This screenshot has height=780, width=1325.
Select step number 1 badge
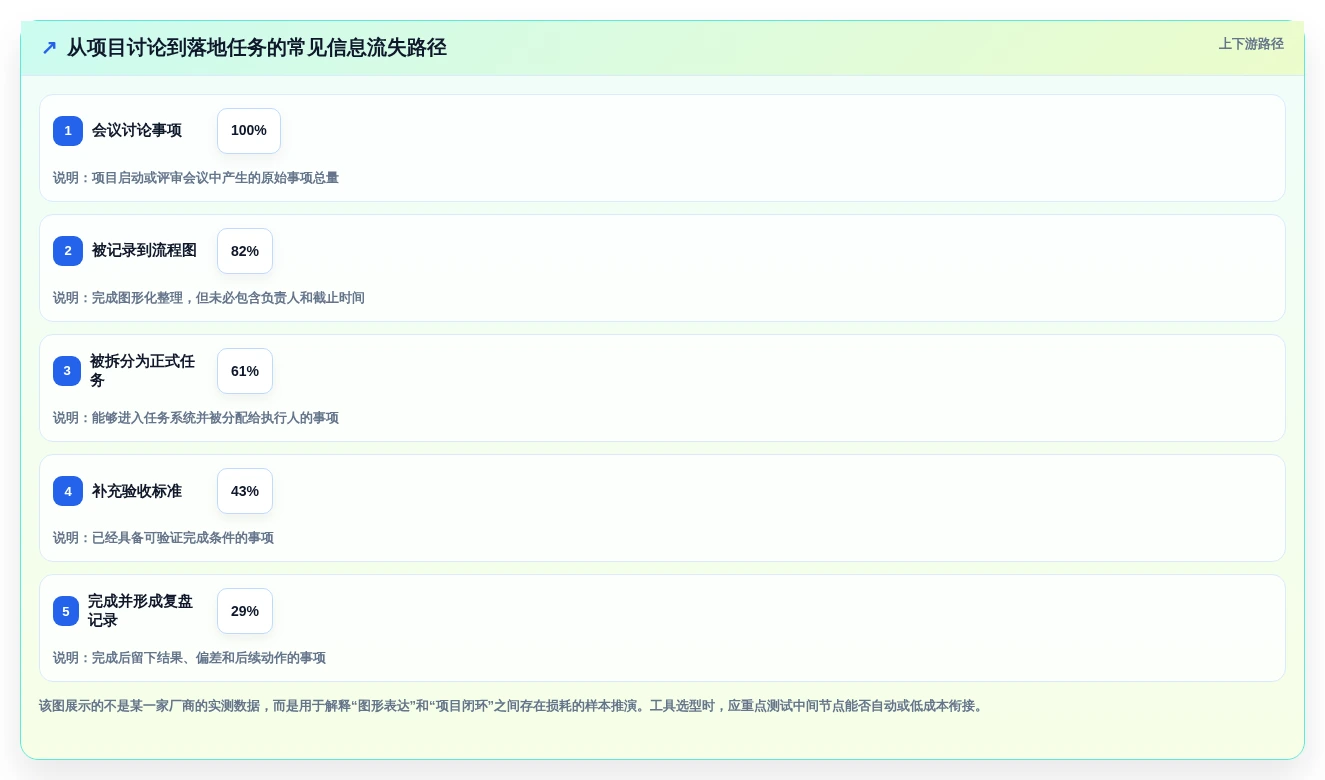pyautogui.click(x=68, y=131)
